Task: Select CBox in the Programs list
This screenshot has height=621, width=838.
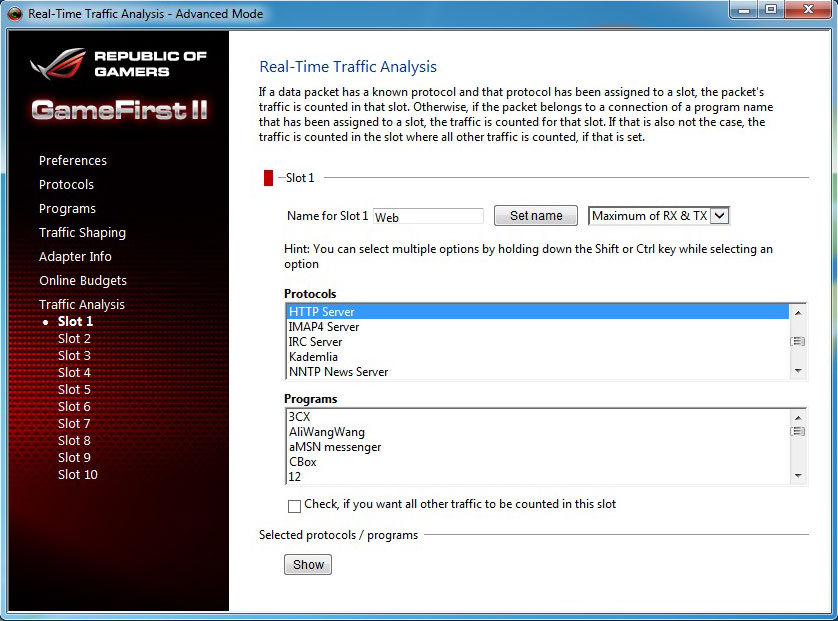Action: pos(538,462)
